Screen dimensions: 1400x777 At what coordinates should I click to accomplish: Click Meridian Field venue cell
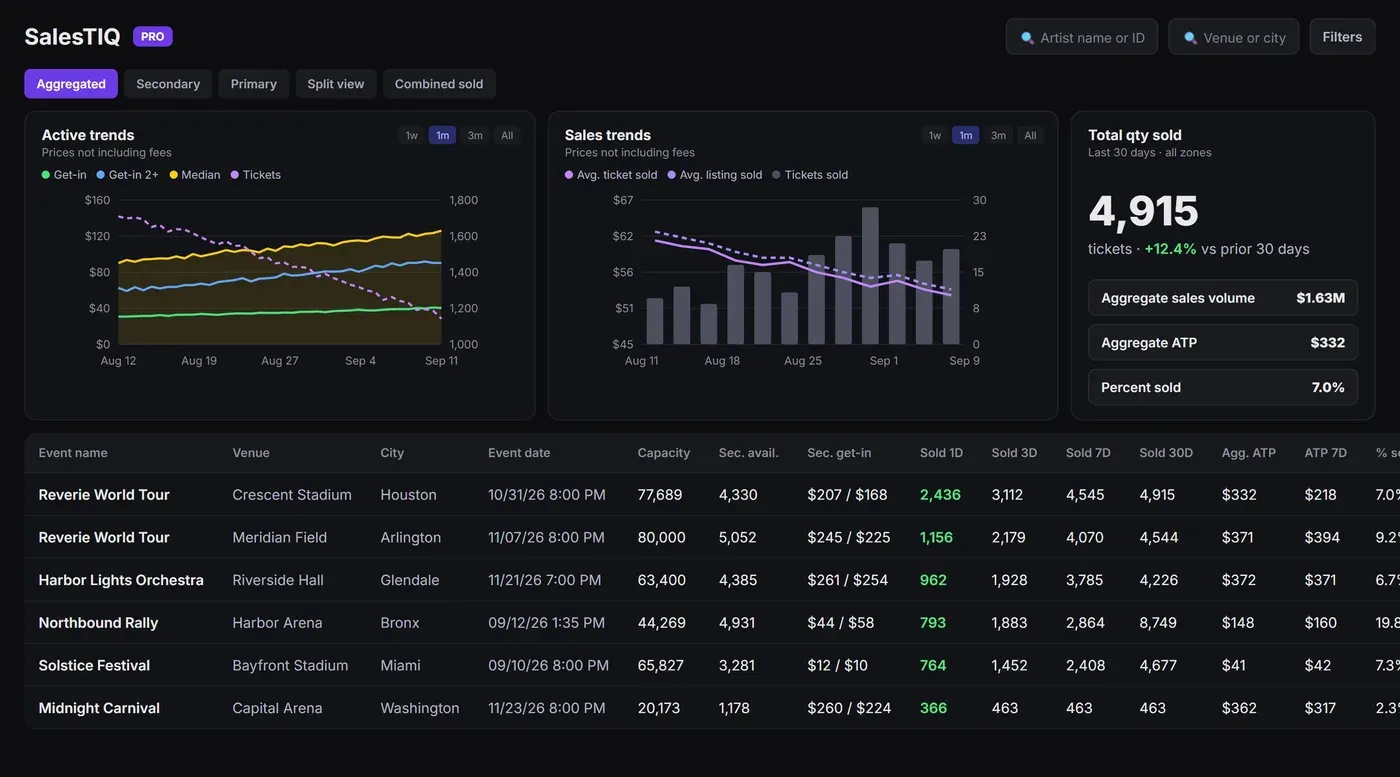(x=280, y=538)
